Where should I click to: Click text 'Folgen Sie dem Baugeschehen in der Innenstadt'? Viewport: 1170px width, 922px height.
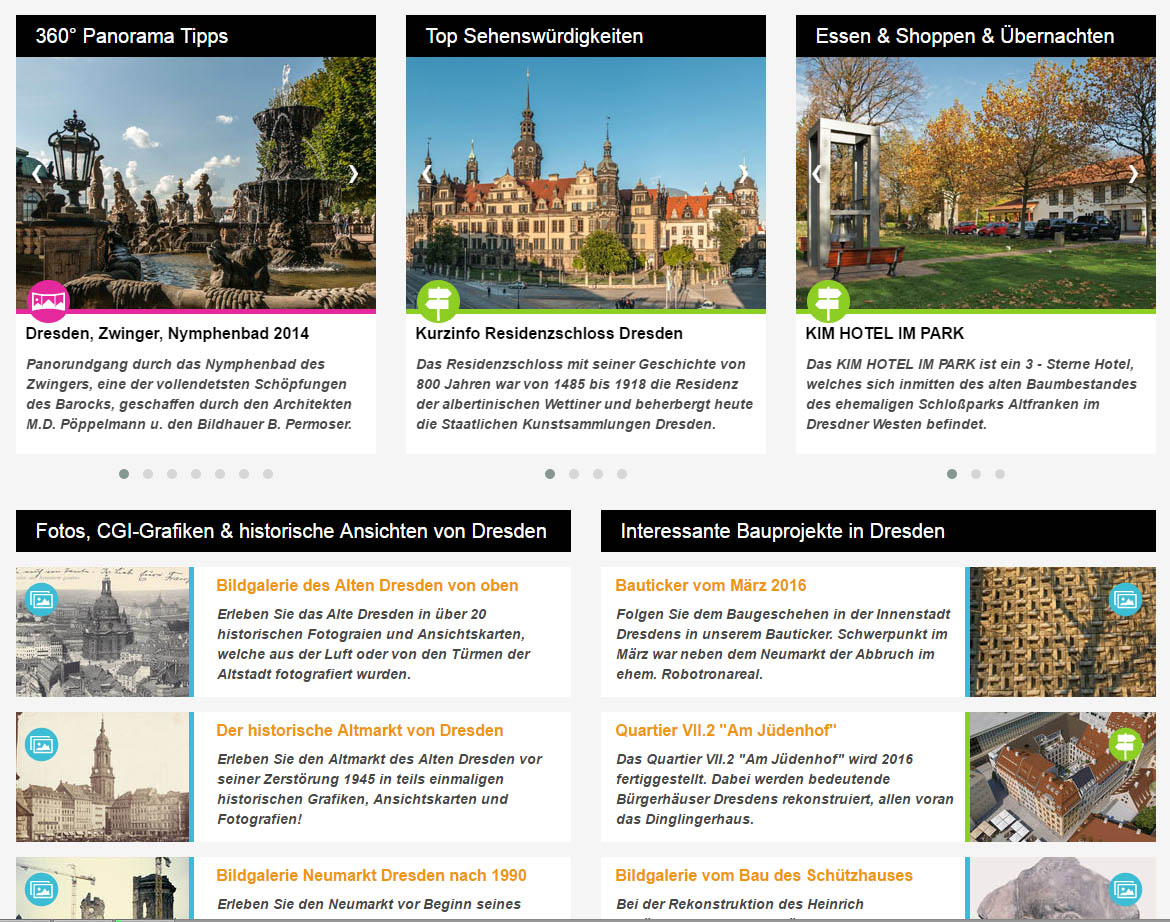click(783, 614)
